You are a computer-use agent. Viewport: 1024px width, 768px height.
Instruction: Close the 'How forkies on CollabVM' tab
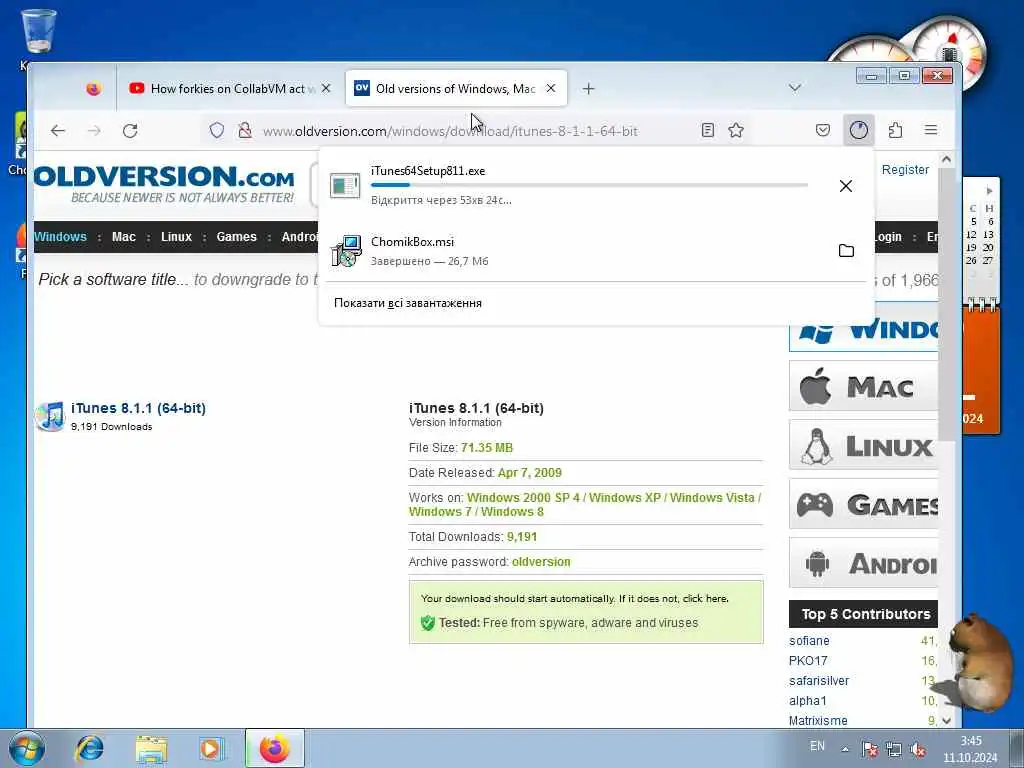tap(326, 88)
